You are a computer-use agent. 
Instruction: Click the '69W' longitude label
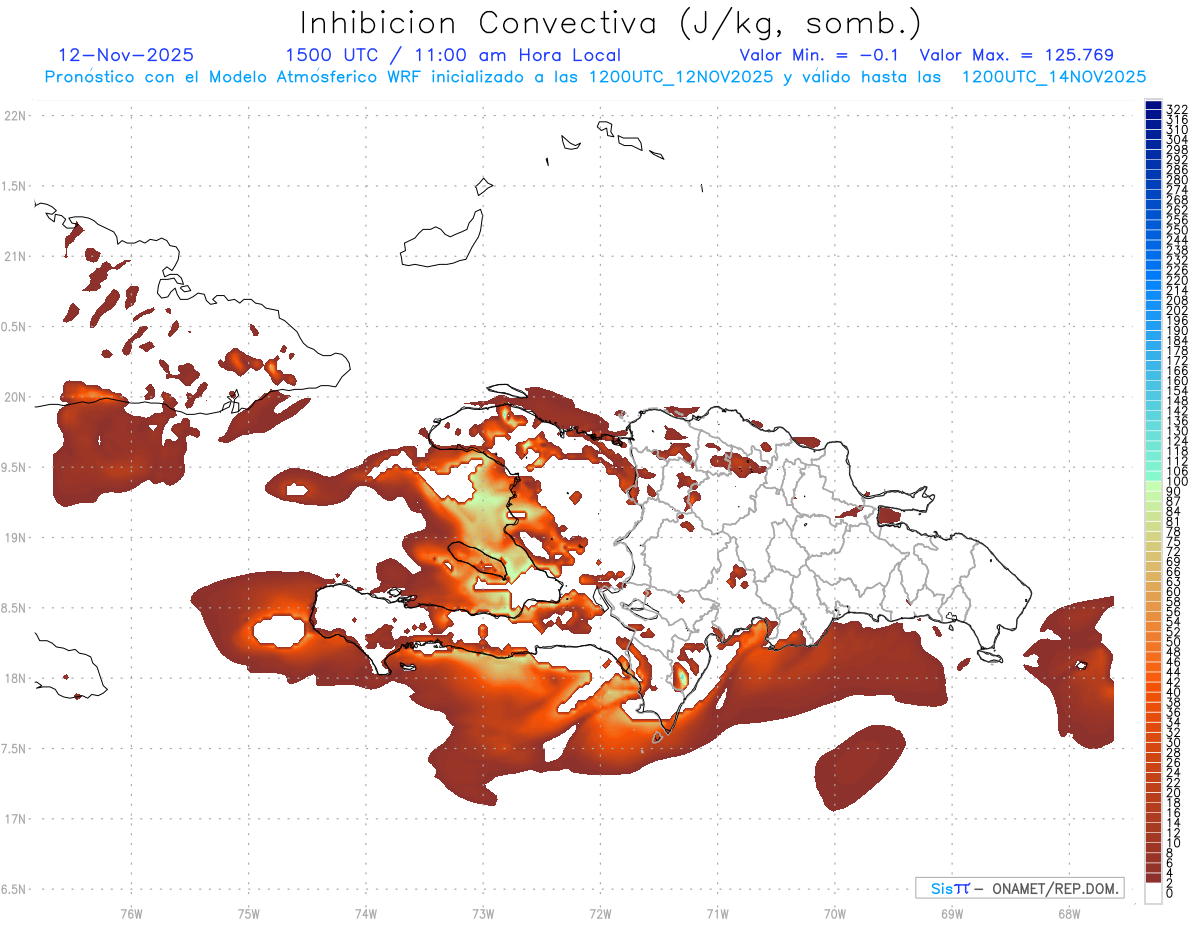(x=951, y=912)
